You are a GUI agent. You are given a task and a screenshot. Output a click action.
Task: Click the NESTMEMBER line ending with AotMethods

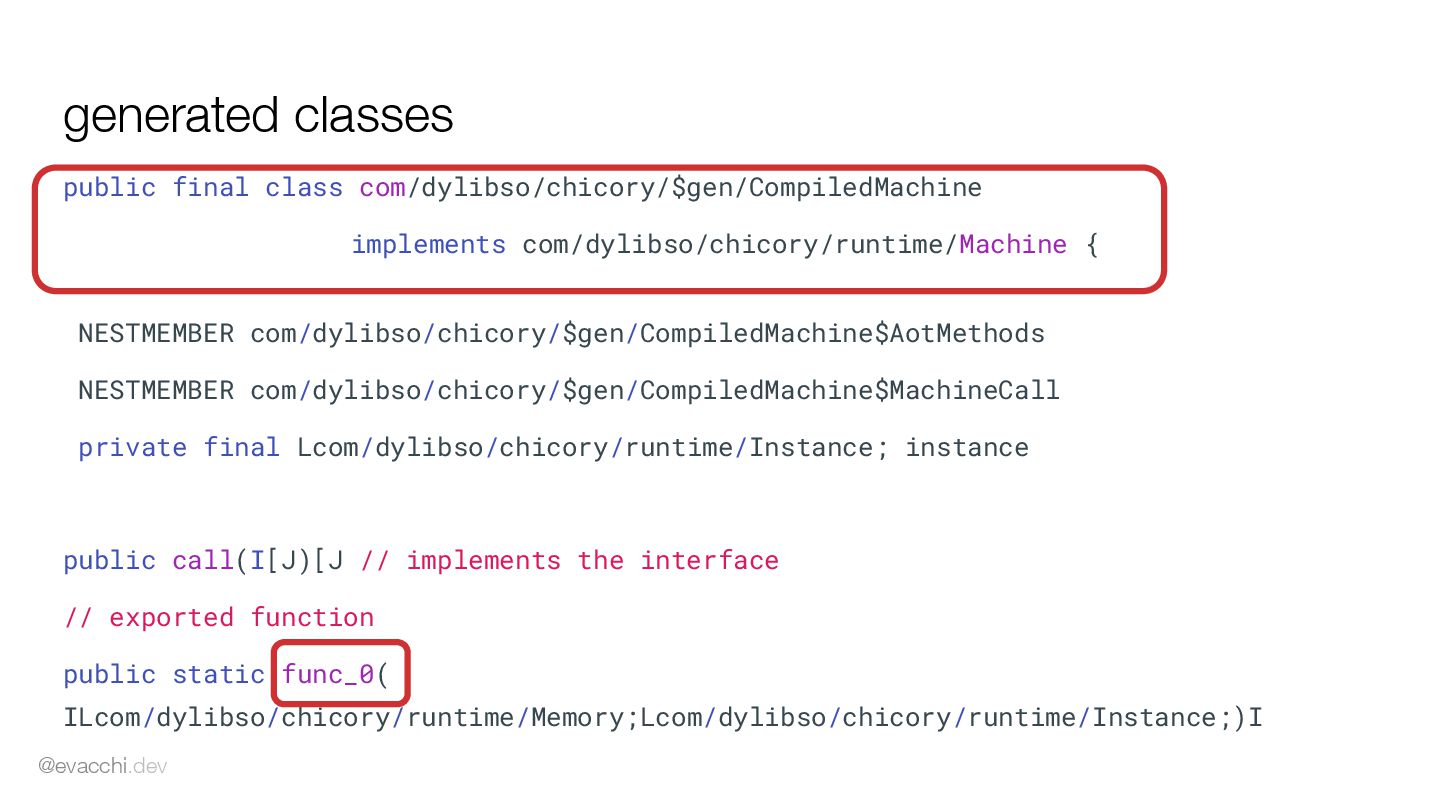[561, 334]
